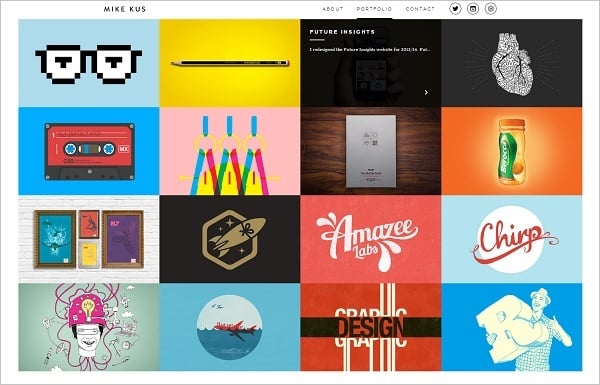Read the Future Insights description text
Screen dimensions: 600x385
click(370, 49)
